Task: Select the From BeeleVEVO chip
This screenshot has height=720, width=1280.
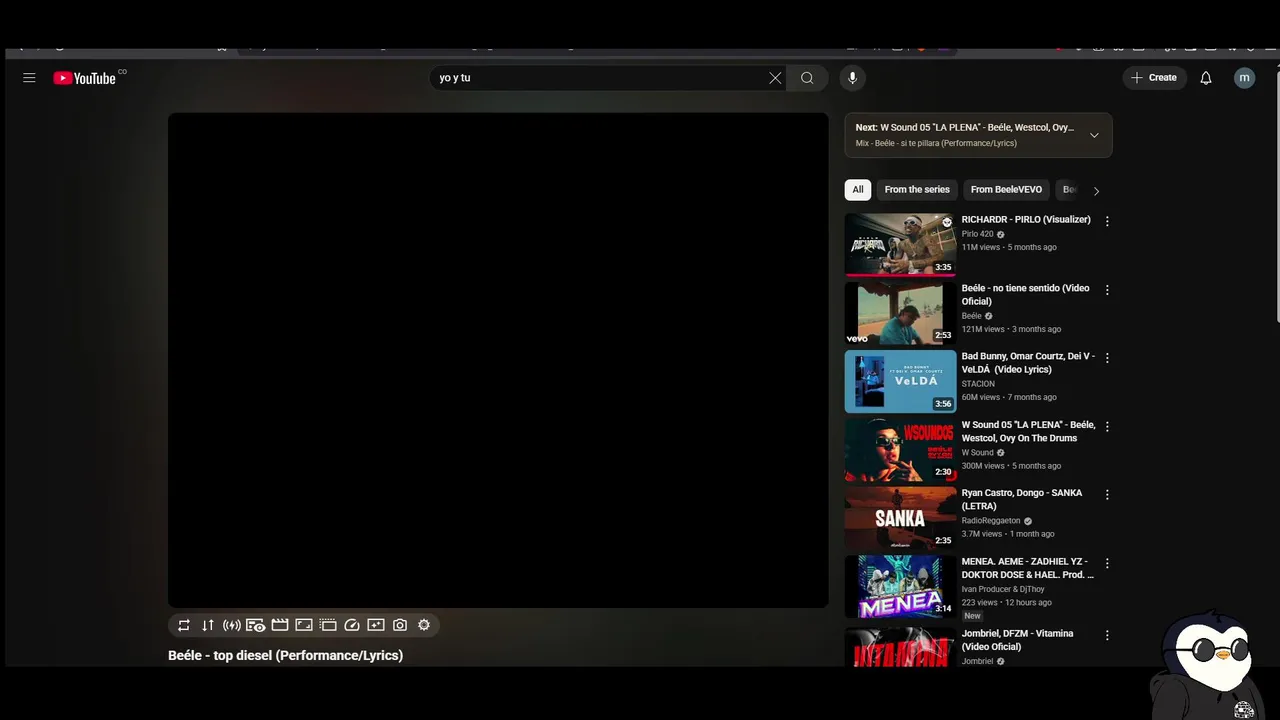Action: click(1006, 190)
